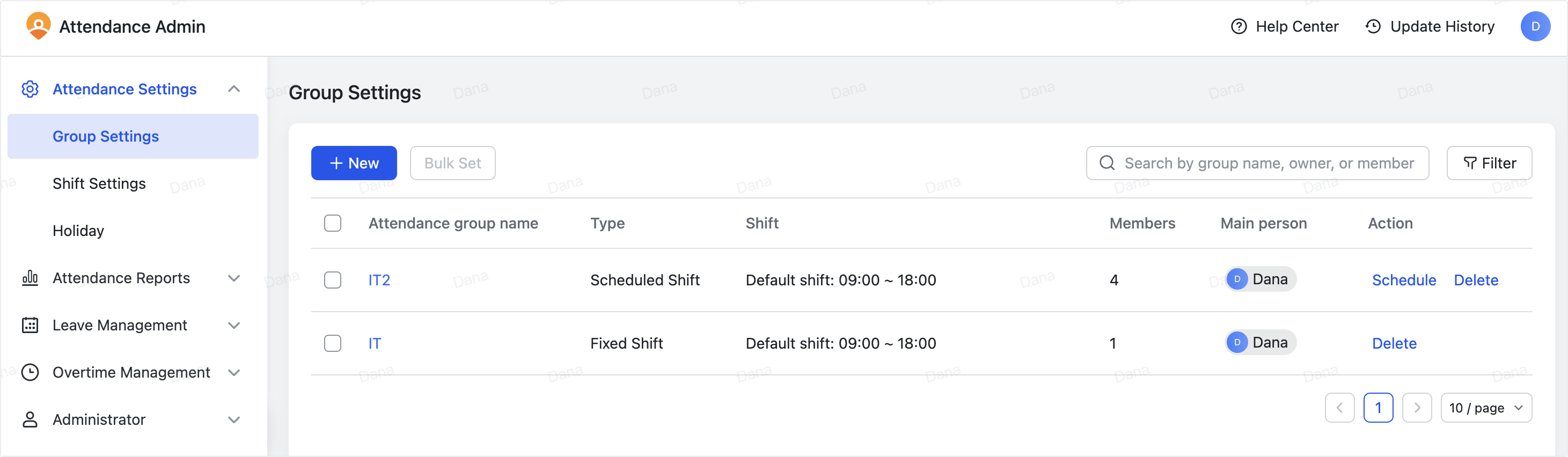This screenshot has height=457, width=1568.
Task: Open the Schedule link for group IT2
Action: [1404, 280]
